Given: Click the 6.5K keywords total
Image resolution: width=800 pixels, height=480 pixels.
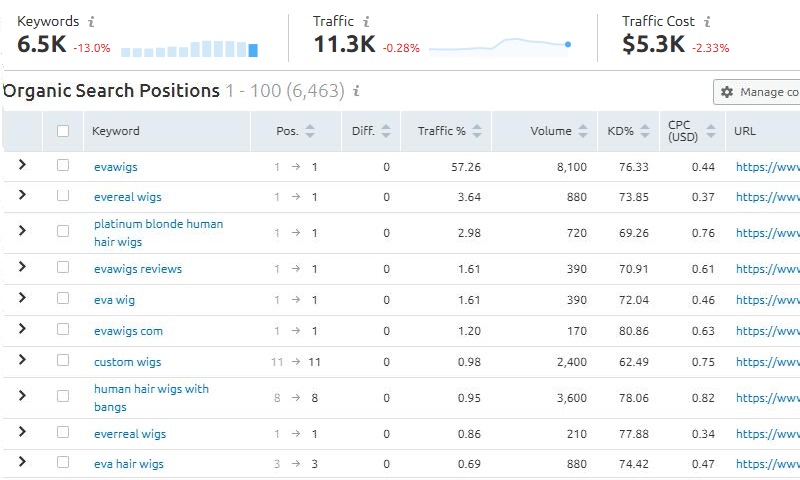Looking at the screenshot, I should click(42, 44).
